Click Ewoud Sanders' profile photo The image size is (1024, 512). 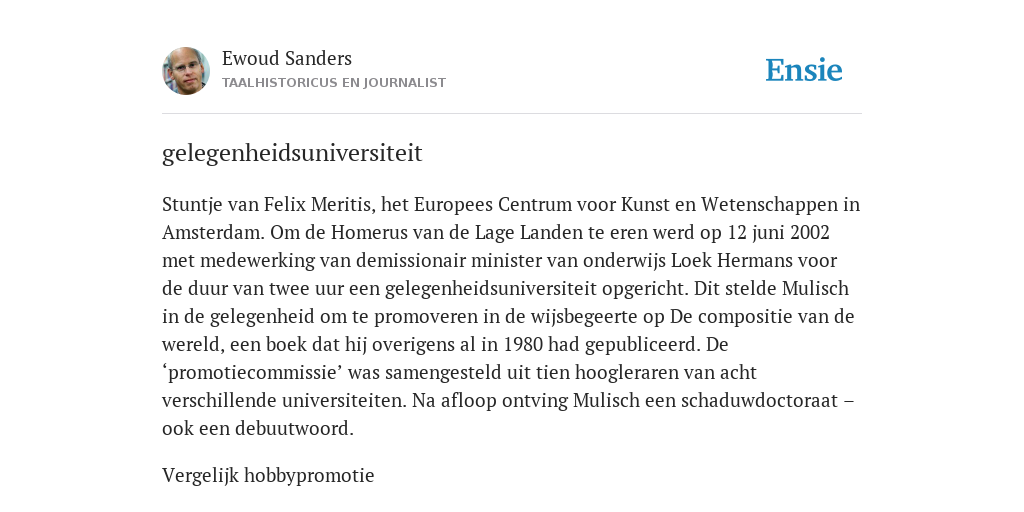pos(186,71)
